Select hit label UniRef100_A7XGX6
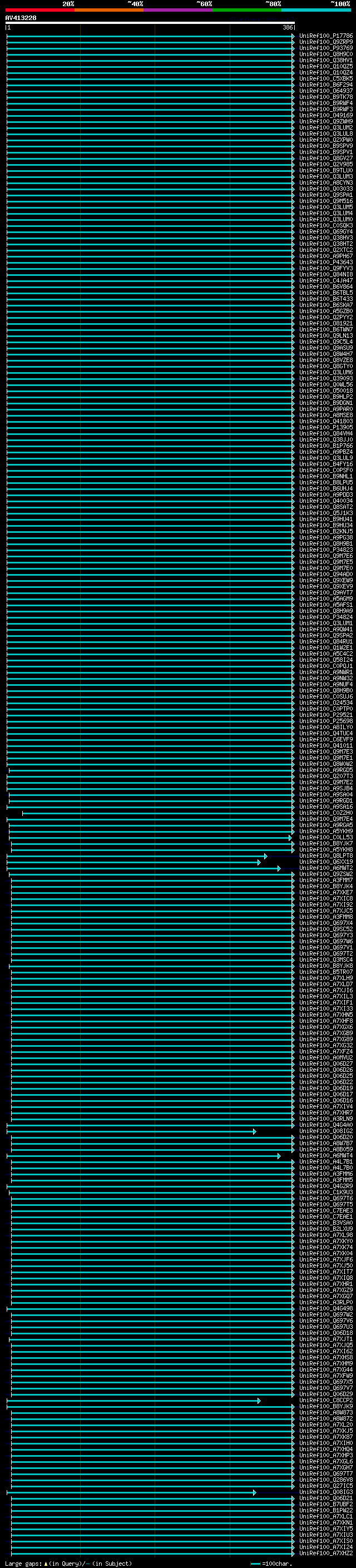Viewport: 356px width, 1568px height. [325, 1027]
